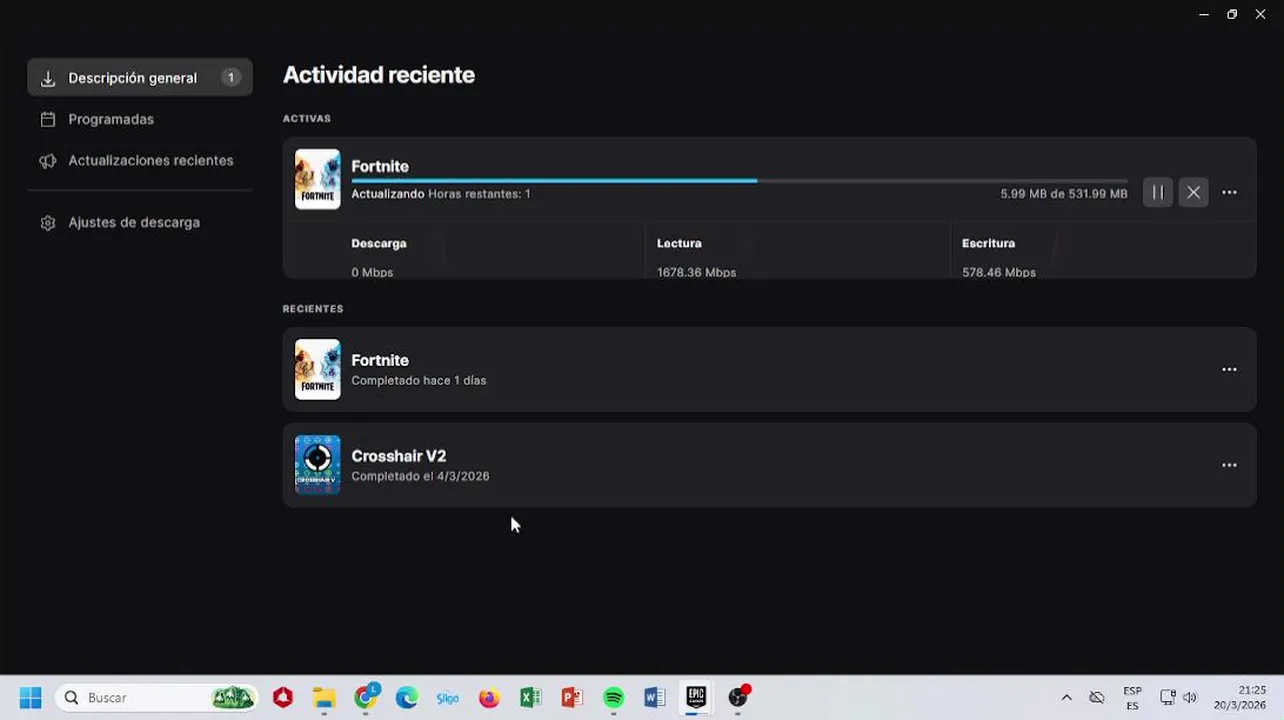
Task: Open Microsoft Edge from the taskbar
Action: pos(406,697)
